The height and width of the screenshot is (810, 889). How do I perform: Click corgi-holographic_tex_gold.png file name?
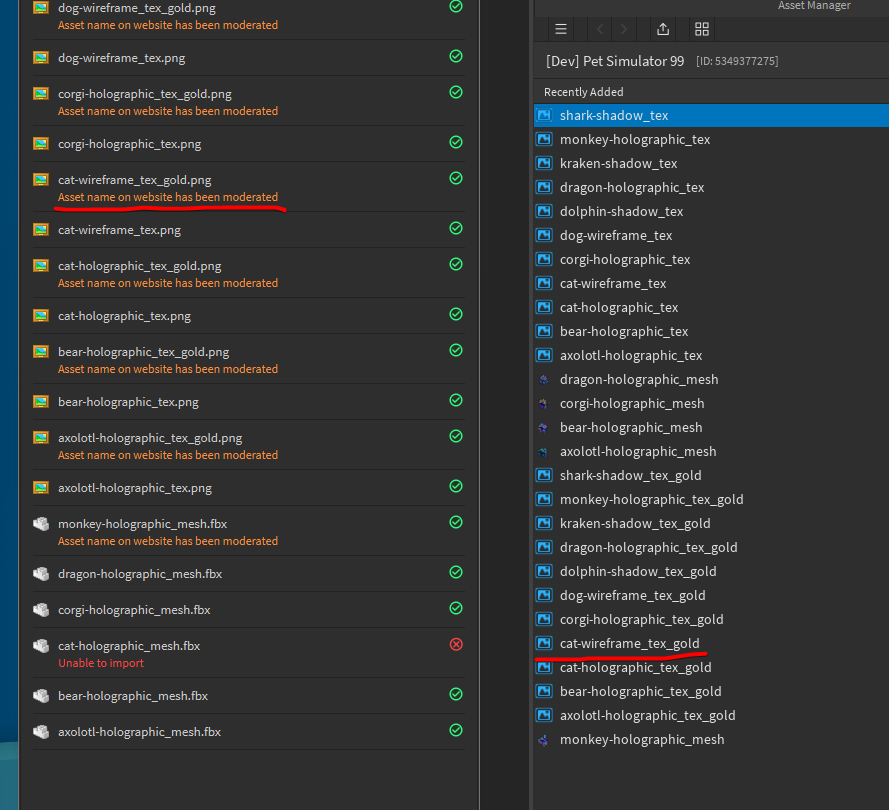145,94
